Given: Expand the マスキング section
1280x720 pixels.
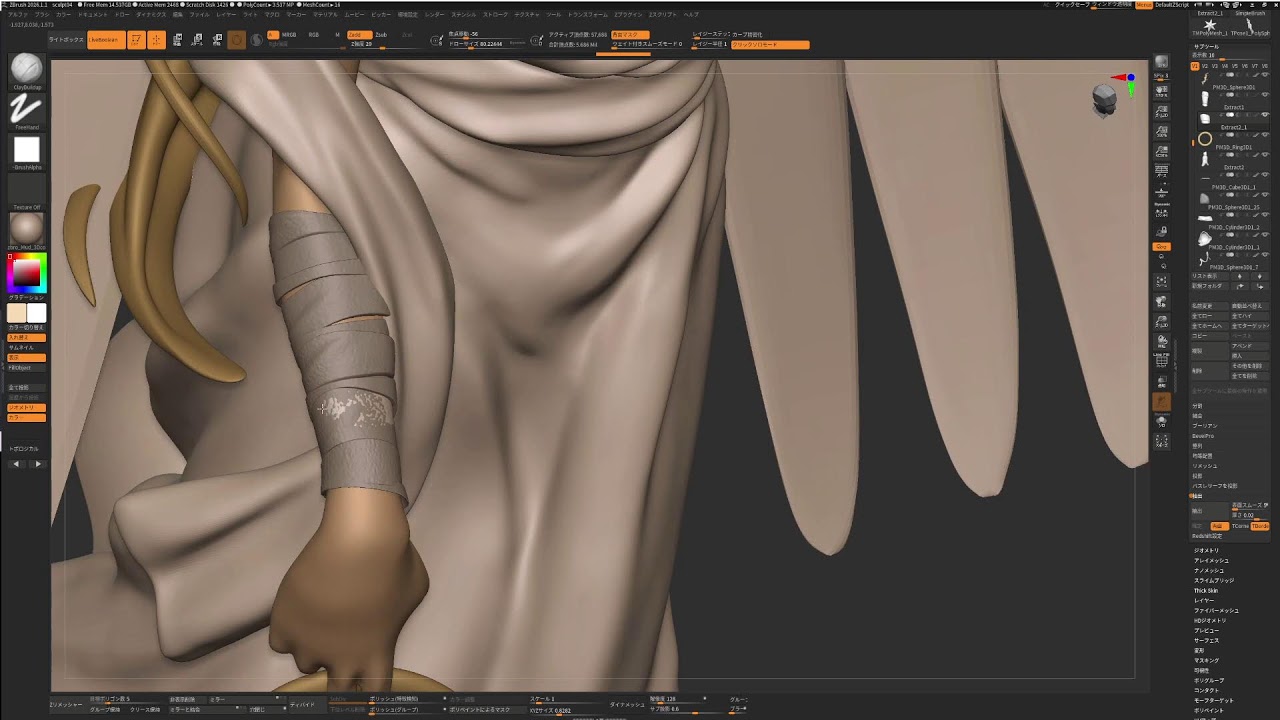Looking at the screenshot, I should pyautogui.click(x=1206, y=660).
